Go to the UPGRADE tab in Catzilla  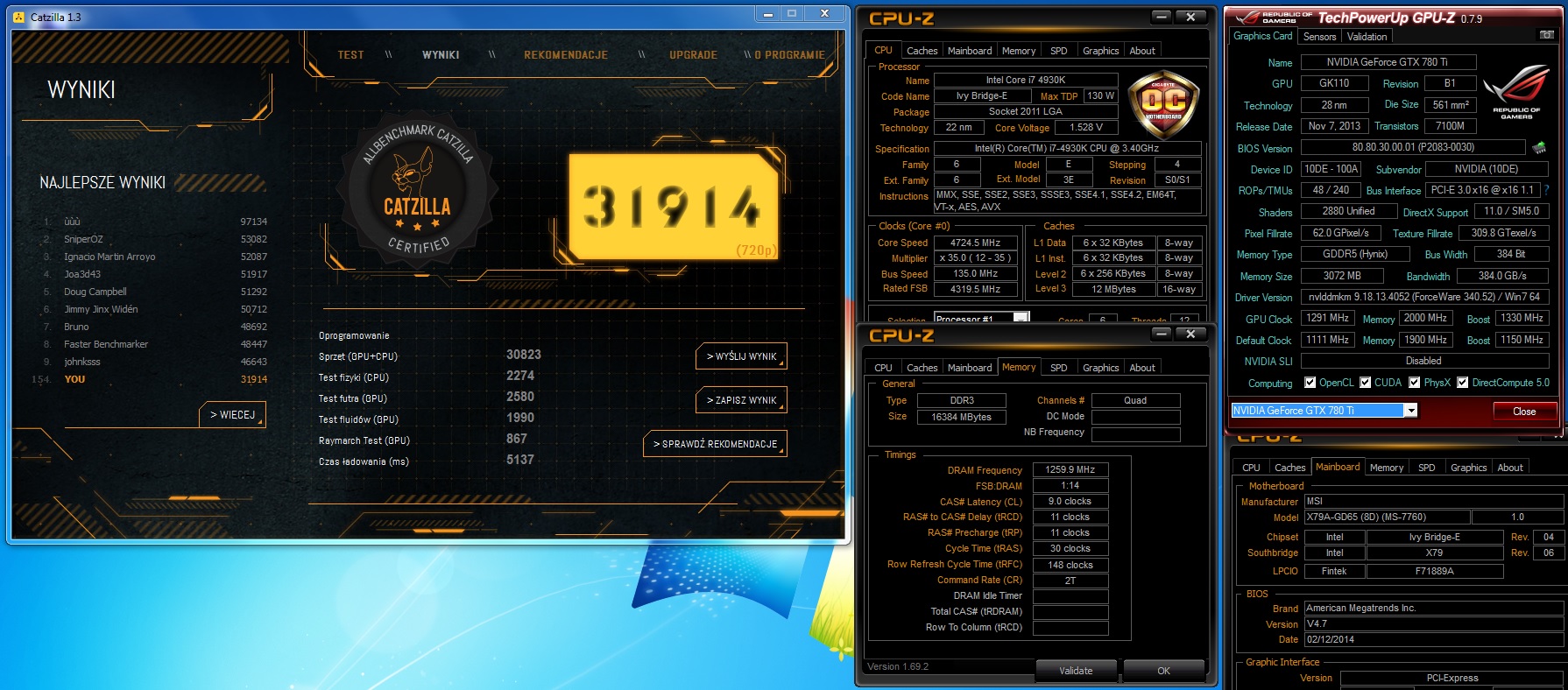[x=693, y=54]
